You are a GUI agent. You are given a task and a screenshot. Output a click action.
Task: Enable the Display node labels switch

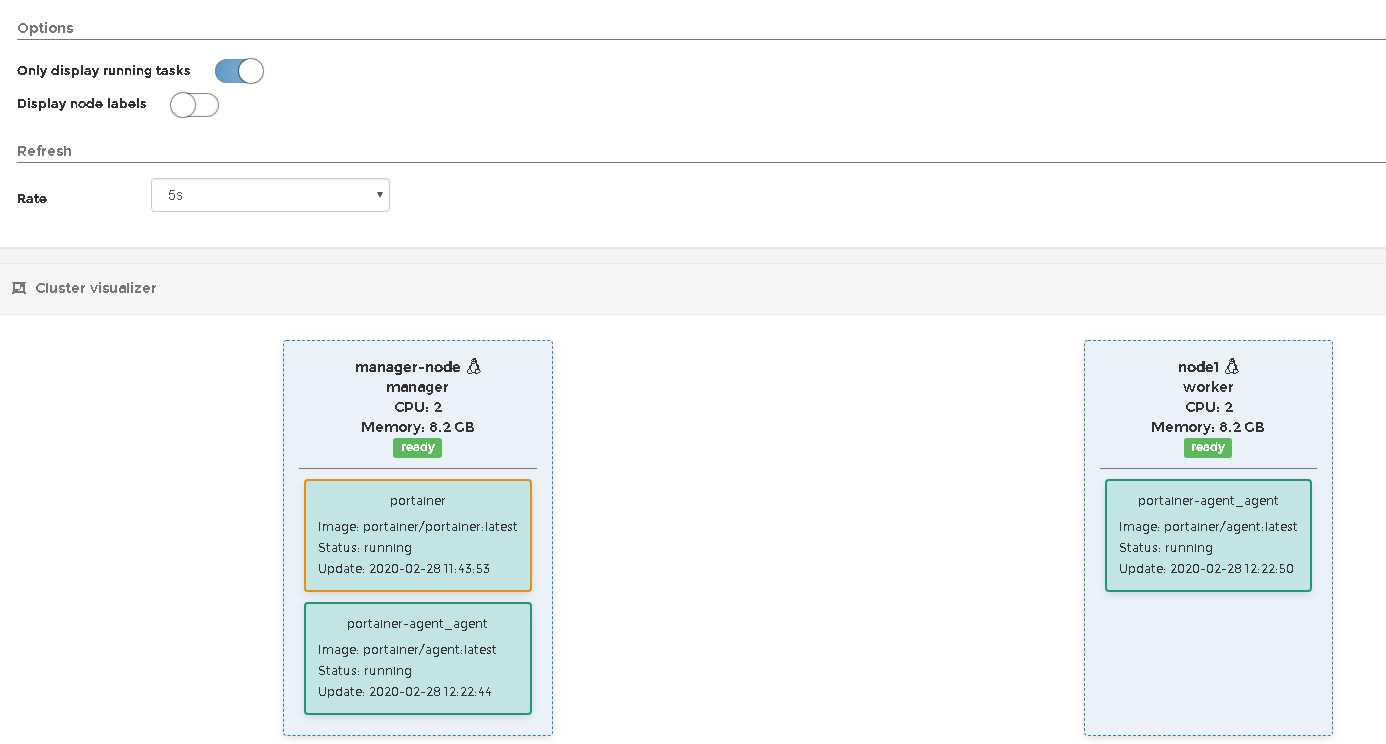[x=194, y=105]
